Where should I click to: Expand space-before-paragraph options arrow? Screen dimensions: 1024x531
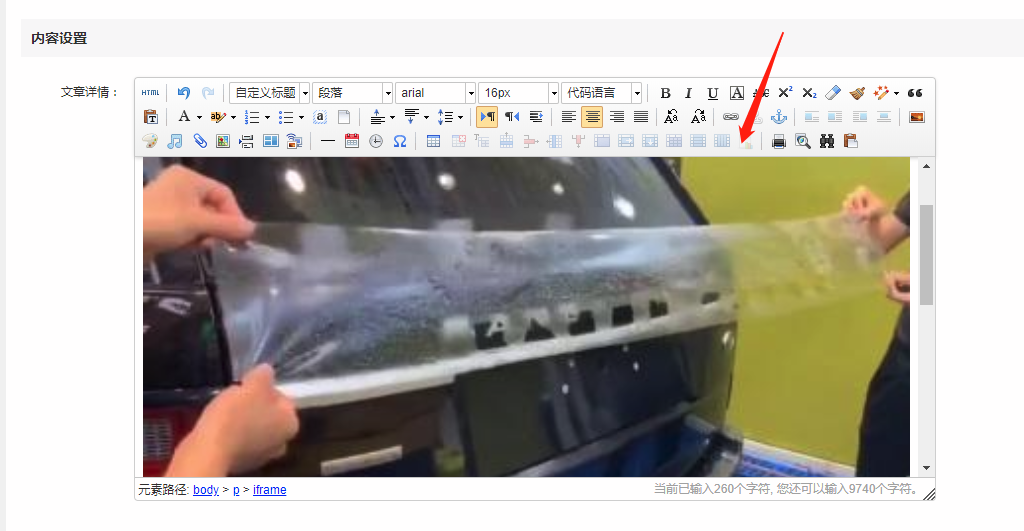(x=392, y=118)
